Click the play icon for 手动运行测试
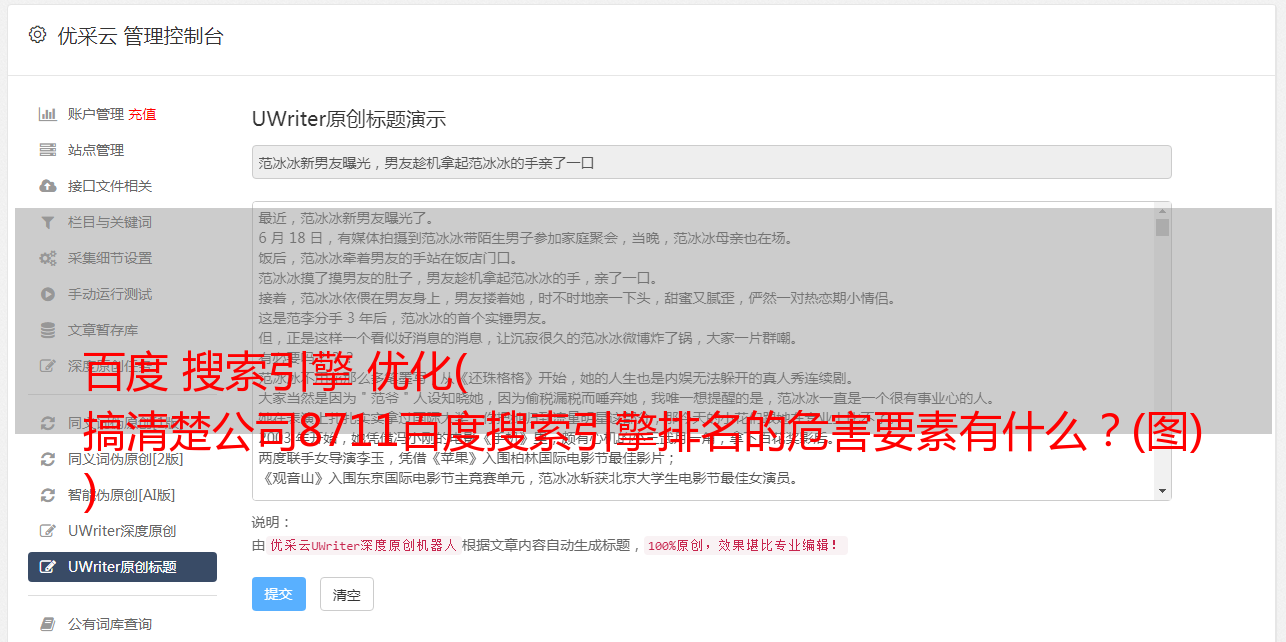 coord(47,294)
